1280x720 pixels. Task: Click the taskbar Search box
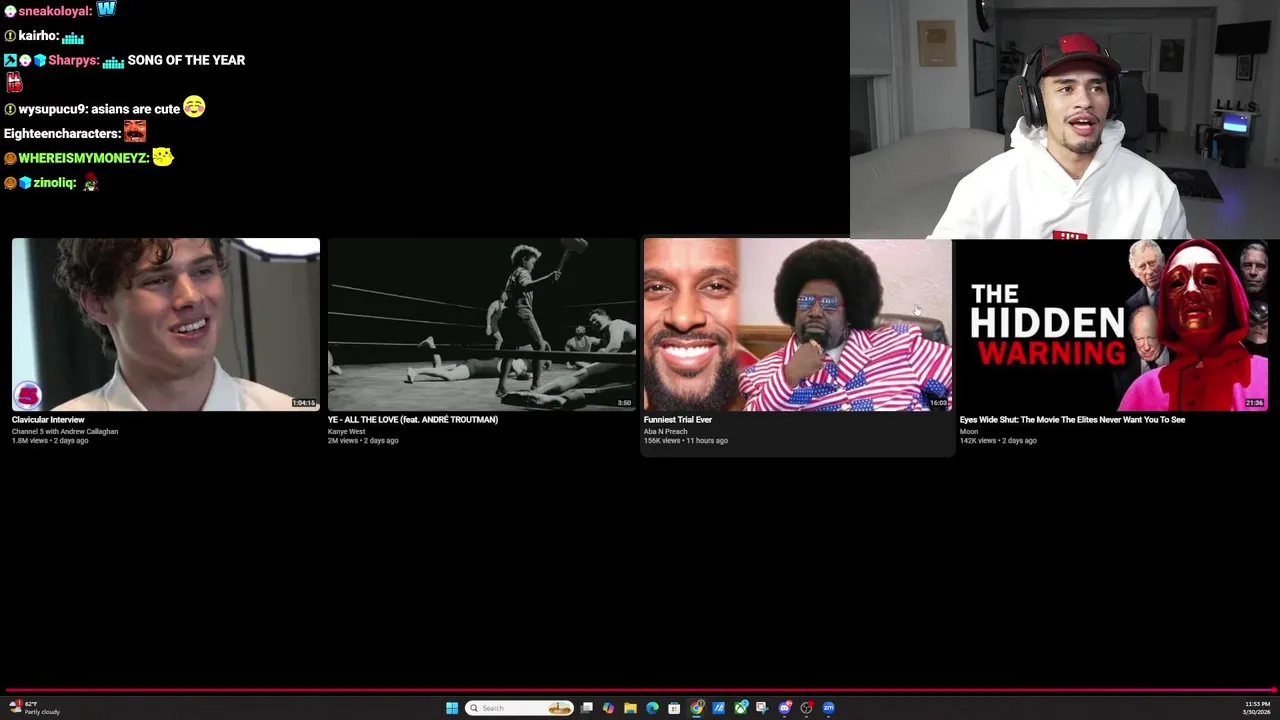click(519, 708)
